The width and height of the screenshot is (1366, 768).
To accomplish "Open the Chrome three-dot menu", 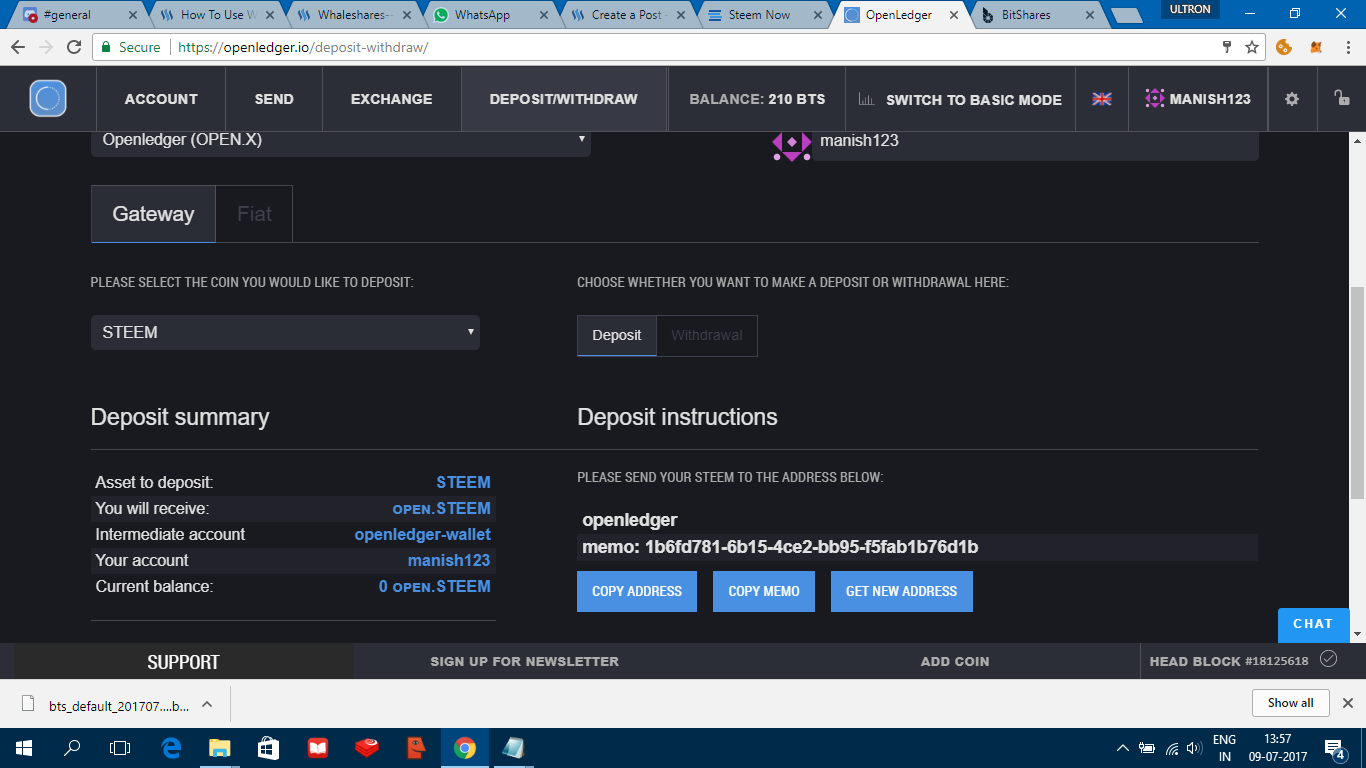I will coord(1346,47).
